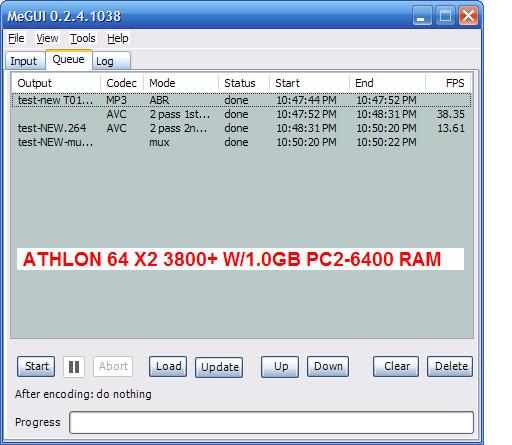Open the Tools menu

click(x=83, y=38)
